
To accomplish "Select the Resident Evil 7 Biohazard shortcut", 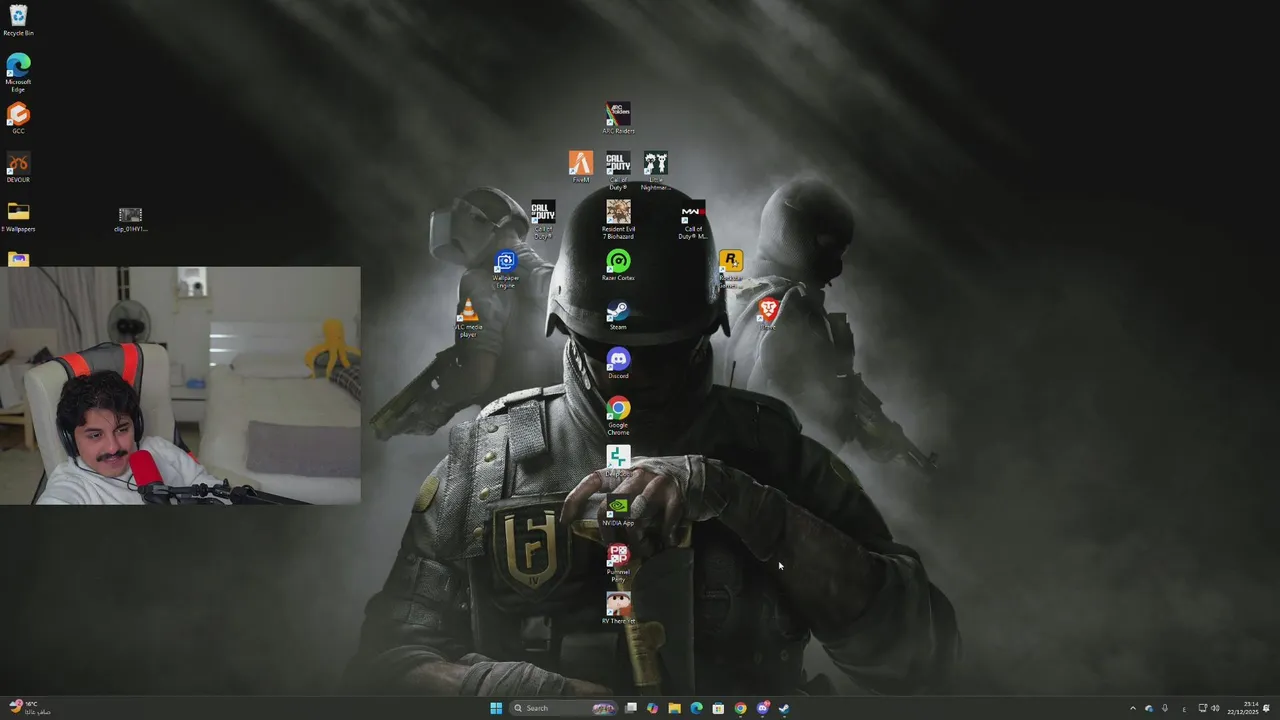I will pos(618,220).
